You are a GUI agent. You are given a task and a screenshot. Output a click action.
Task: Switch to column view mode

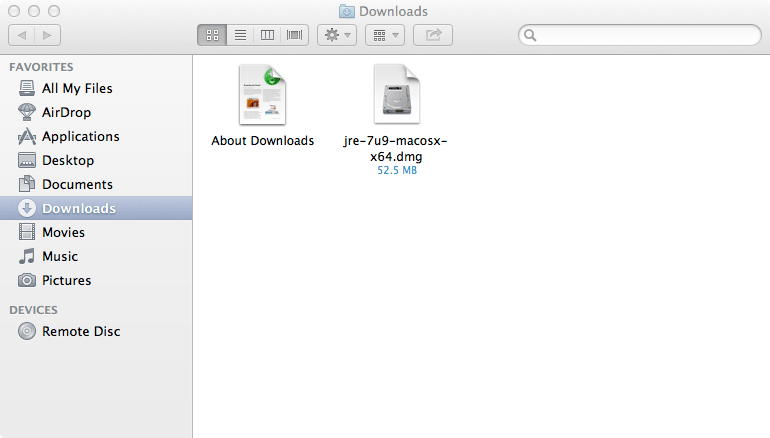coord(267,35)
